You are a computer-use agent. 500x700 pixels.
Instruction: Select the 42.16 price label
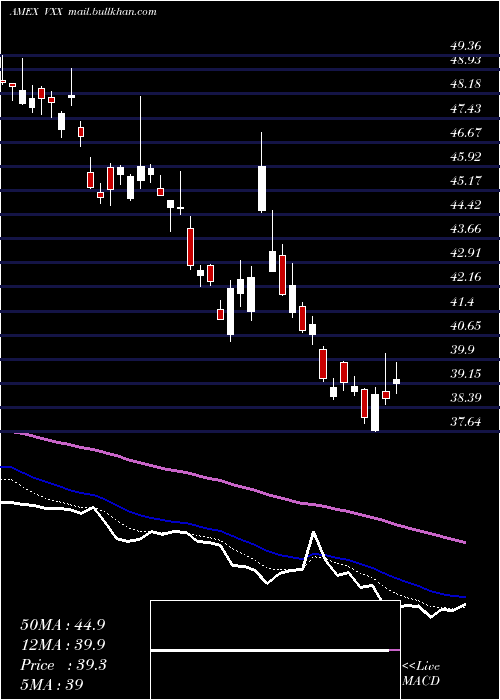[x=466, y=277]
